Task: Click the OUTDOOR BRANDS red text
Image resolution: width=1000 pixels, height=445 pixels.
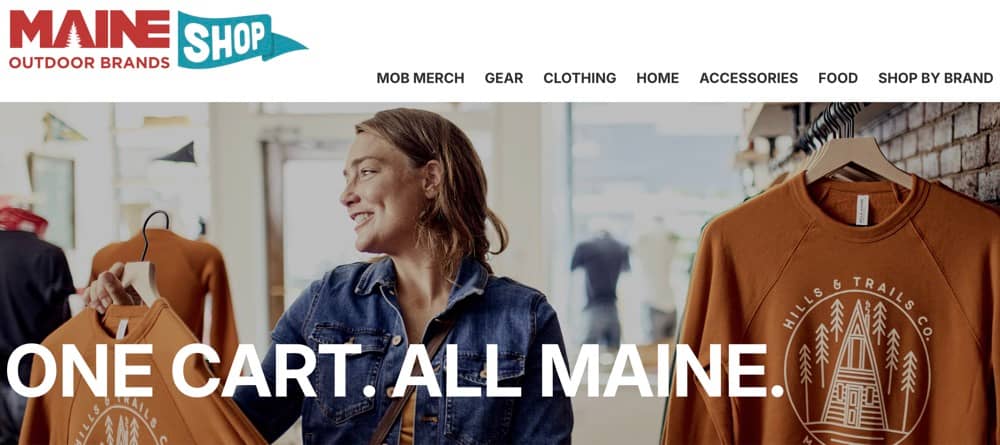Action: (89, 62)
